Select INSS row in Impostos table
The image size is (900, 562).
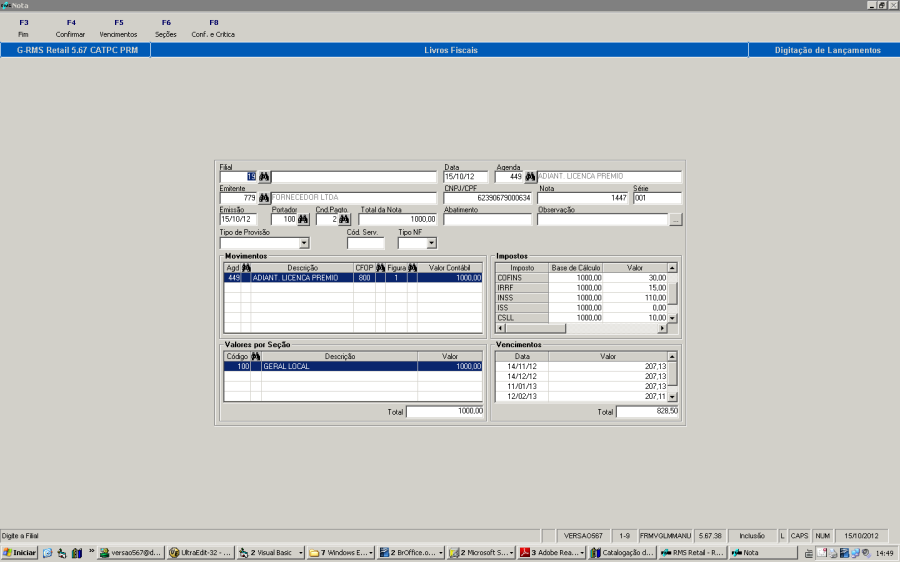click(581, 298)
